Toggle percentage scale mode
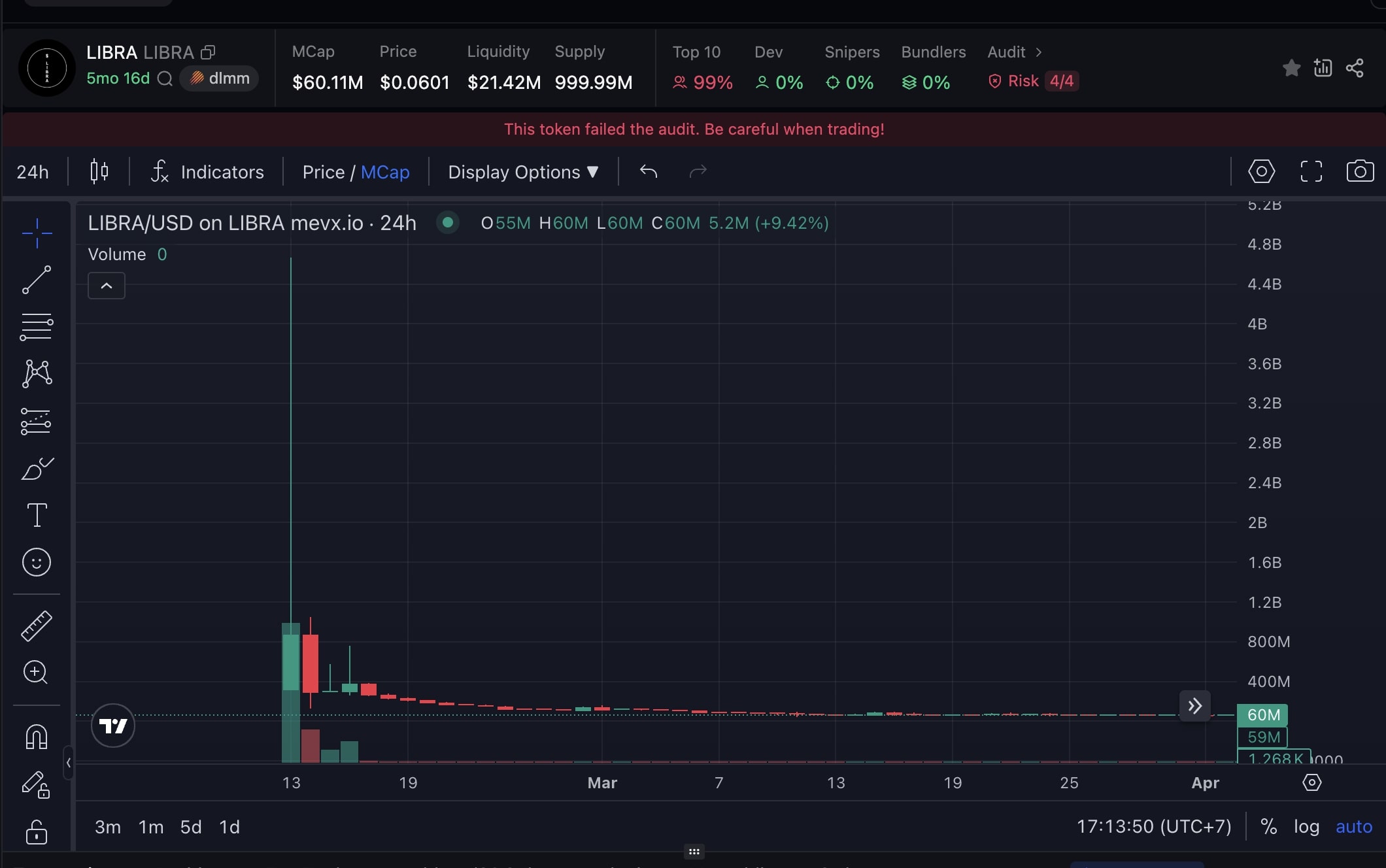This screenshot has width=1386, height=868. (1269, 827)
